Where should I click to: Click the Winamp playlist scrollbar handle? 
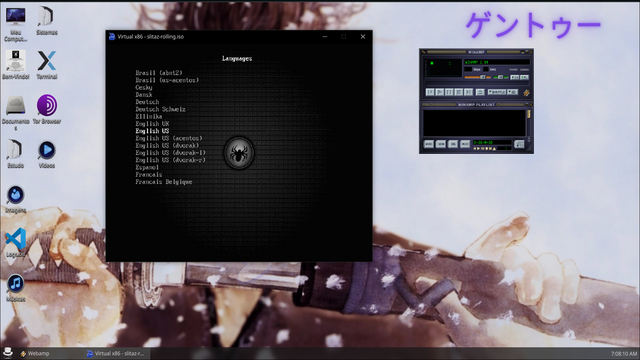pos(529,114)
